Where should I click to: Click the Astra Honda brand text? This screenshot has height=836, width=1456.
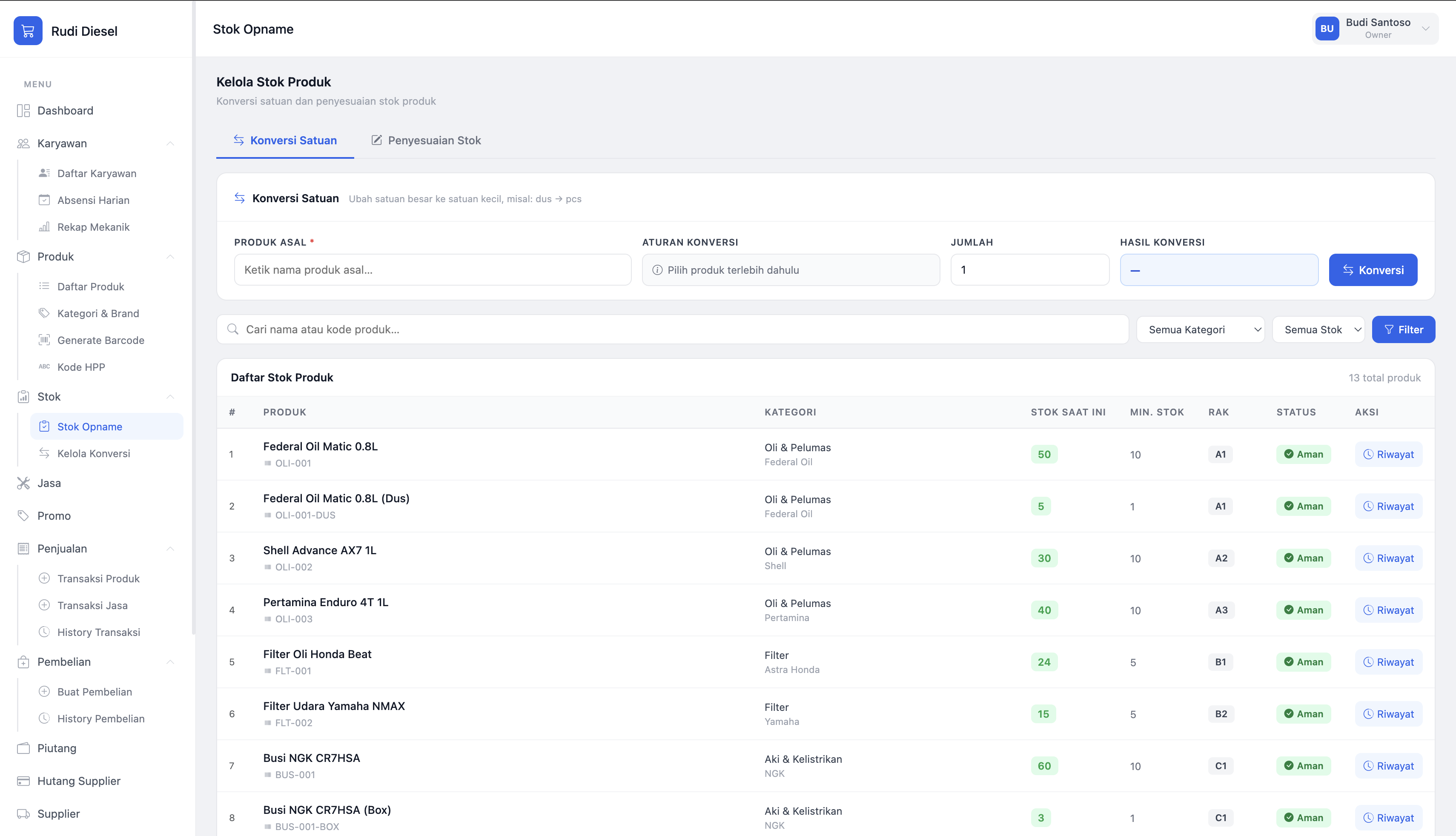pyautogui.click(x=792, y=670)
